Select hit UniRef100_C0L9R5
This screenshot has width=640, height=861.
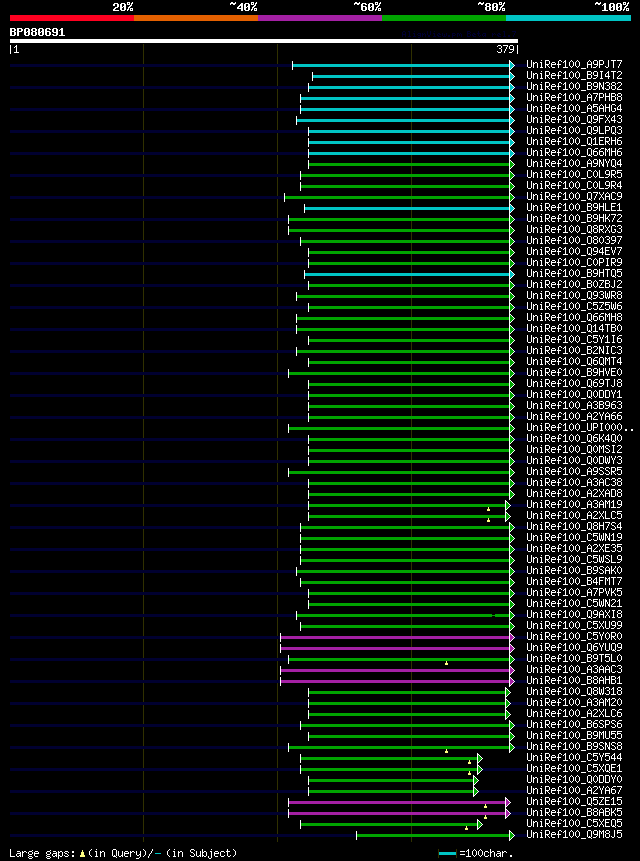[574, 175]
